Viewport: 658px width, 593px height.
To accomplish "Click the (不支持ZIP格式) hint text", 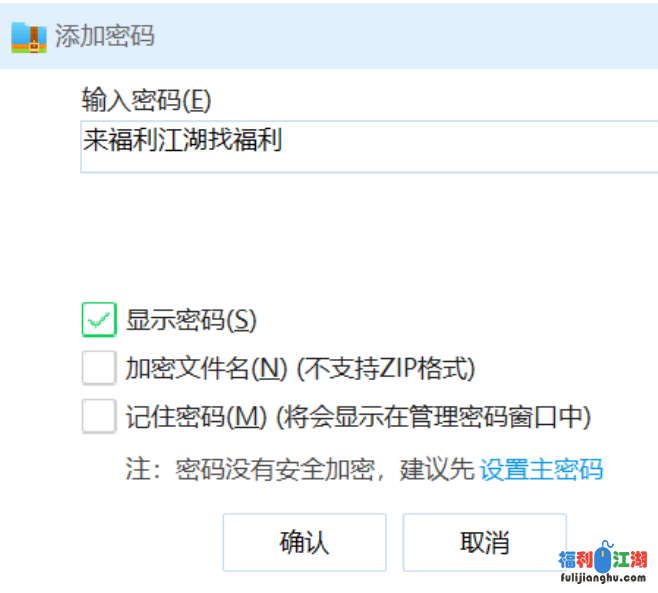I will pos(383,368).
